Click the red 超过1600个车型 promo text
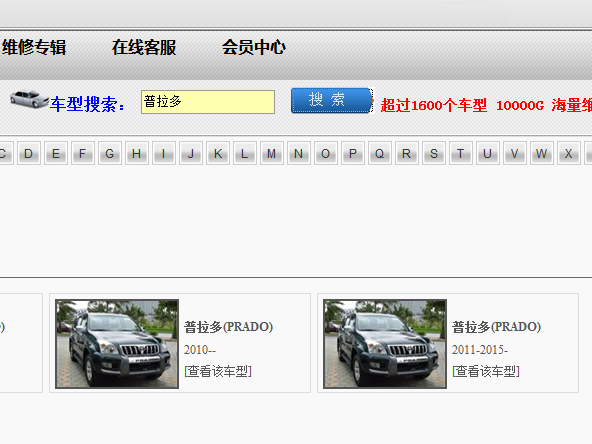The image size is (592, 444). (433, 105)
